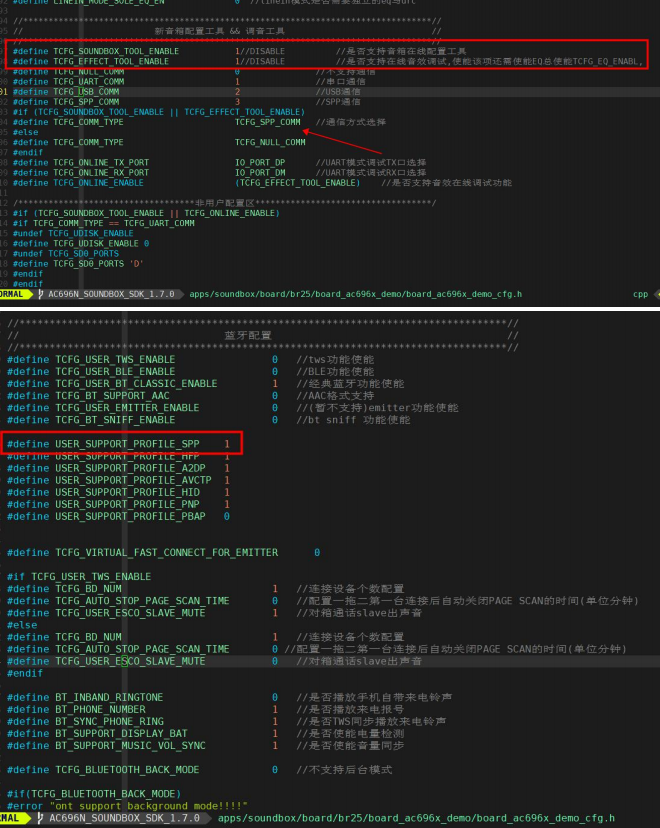Click the #if TCFG_USER_TWS_ENABLE directive
The width and height of the screenshot is (660, 828).
[79, 577]
